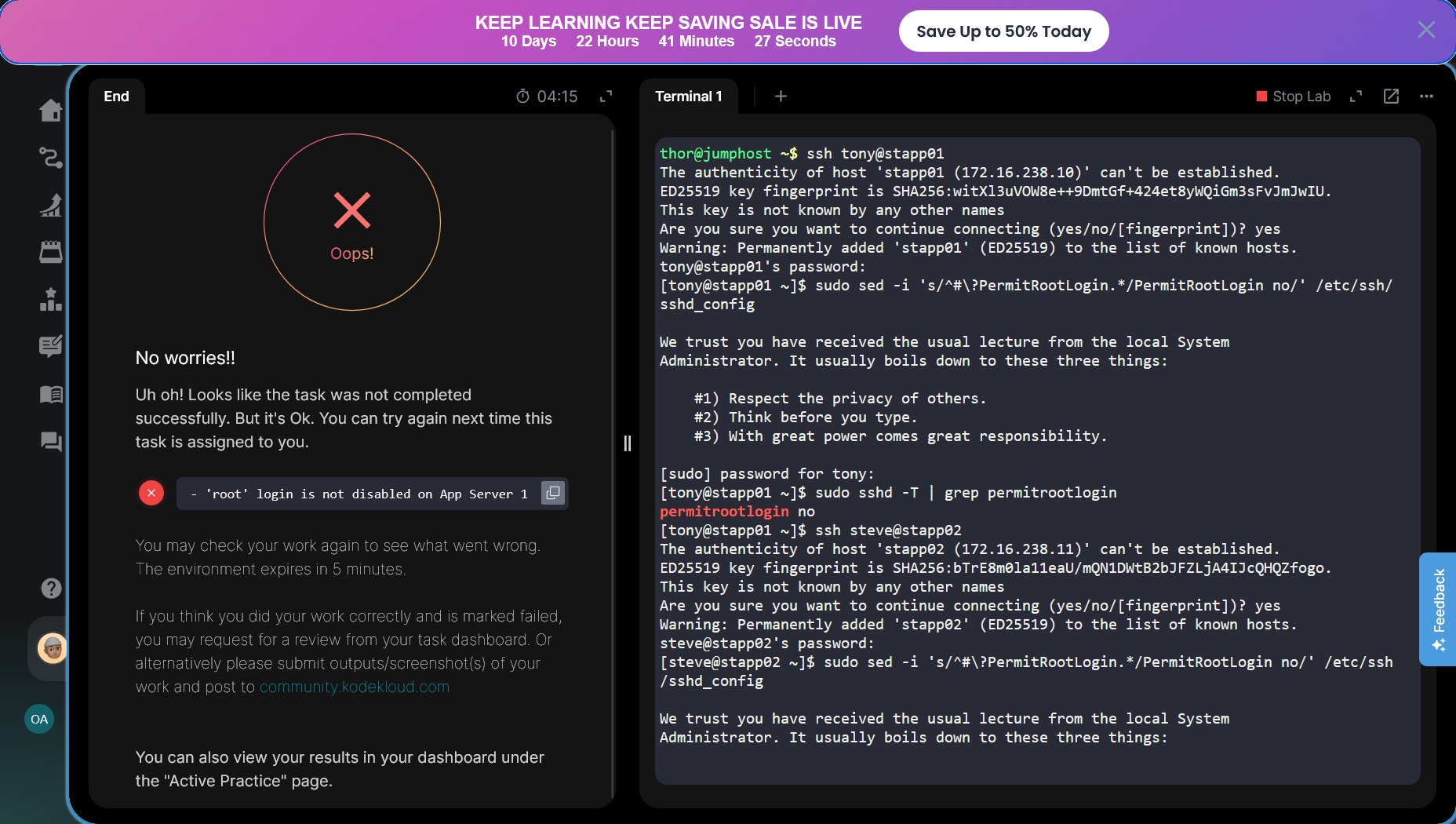
Task: Open the terminal in a new window
Action: tap(1391, 97)
